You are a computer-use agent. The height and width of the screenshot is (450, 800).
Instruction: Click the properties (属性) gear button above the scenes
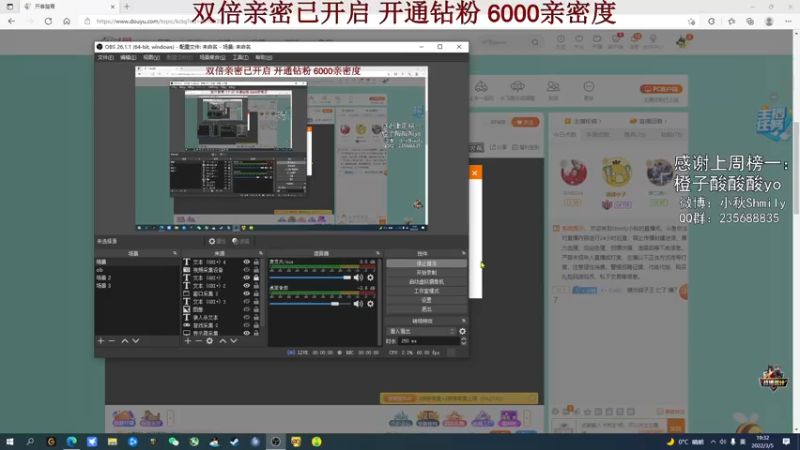(217, 241)
